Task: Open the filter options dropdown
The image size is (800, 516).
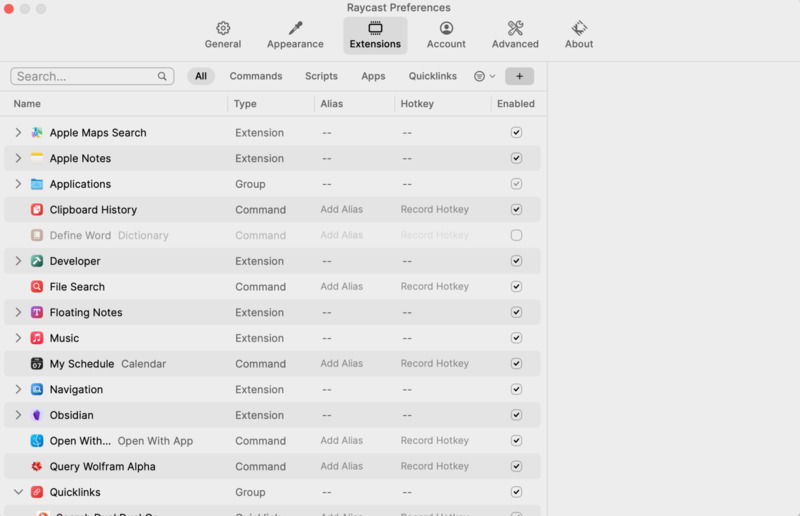Action: [485, 76]
